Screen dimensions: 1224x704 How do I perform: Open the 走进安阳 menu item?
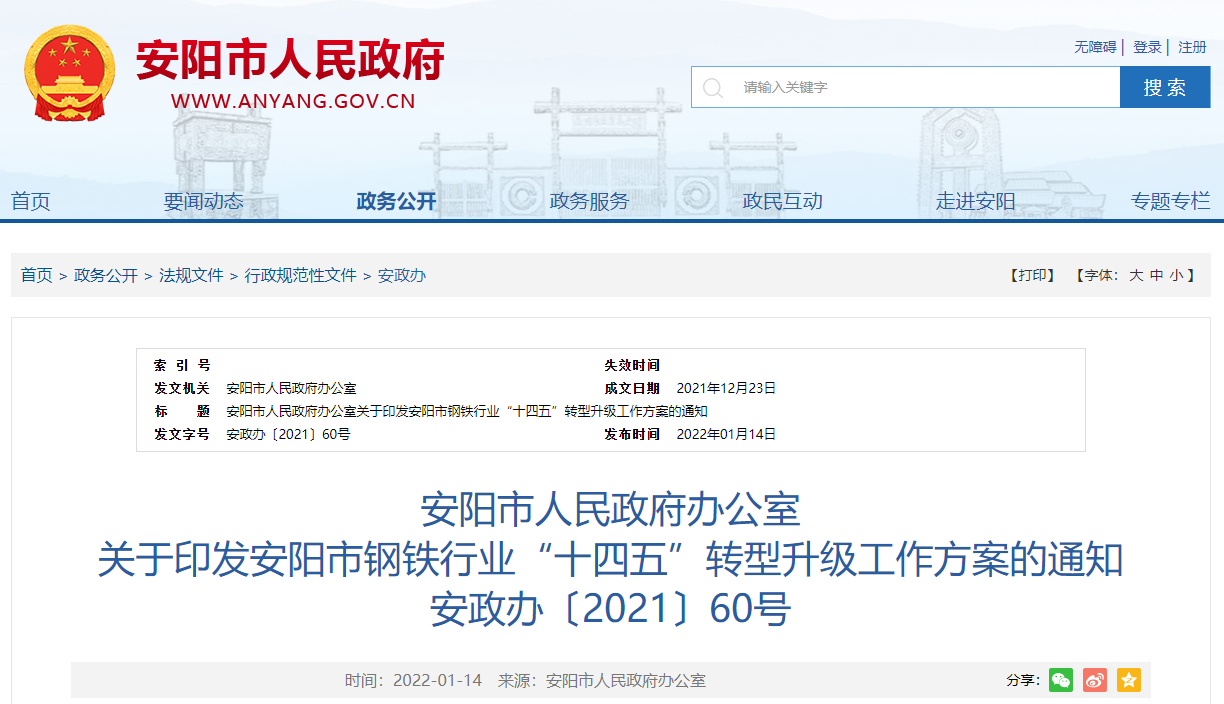pyautogui.click(x=975, y=201)
